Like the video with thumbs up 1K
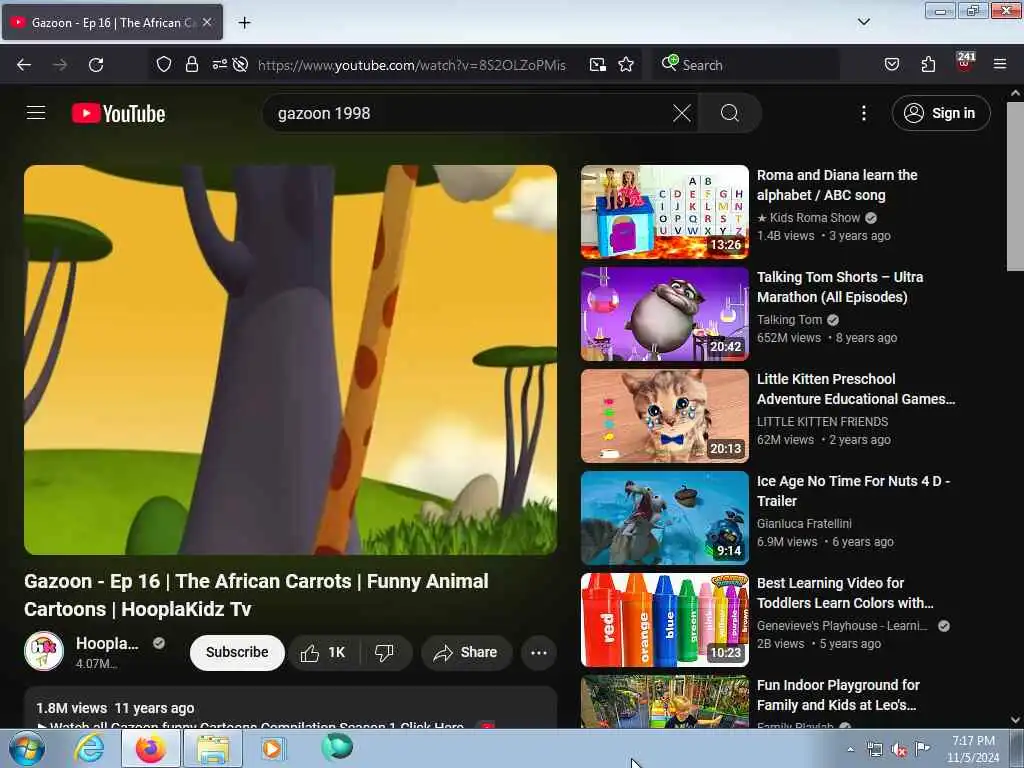Viewport: 1024px width, 768px height. click(x=323, y=652)
